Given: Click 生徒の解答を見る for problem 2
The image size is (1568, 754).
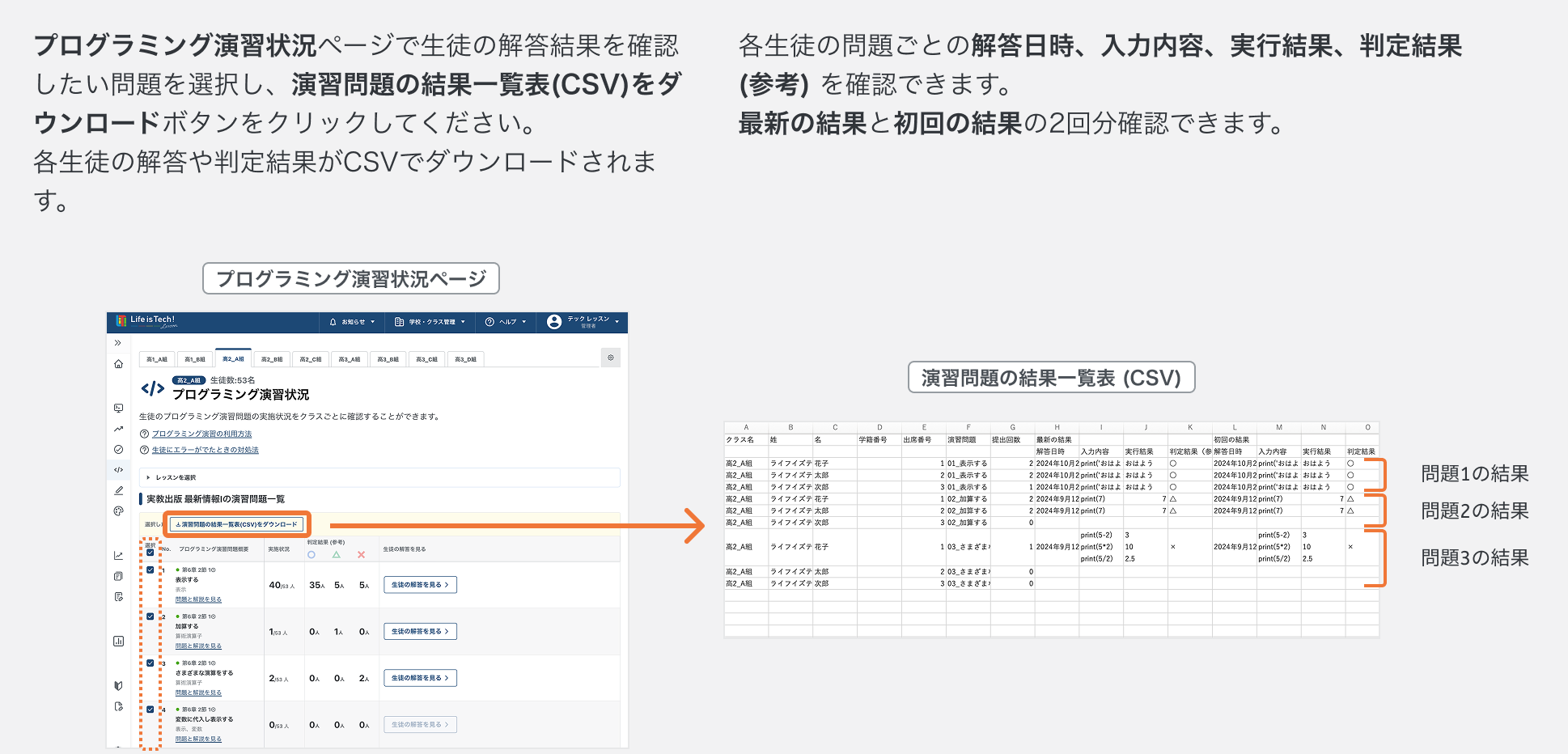Looking at the screenshot, I should pos(420,631).
